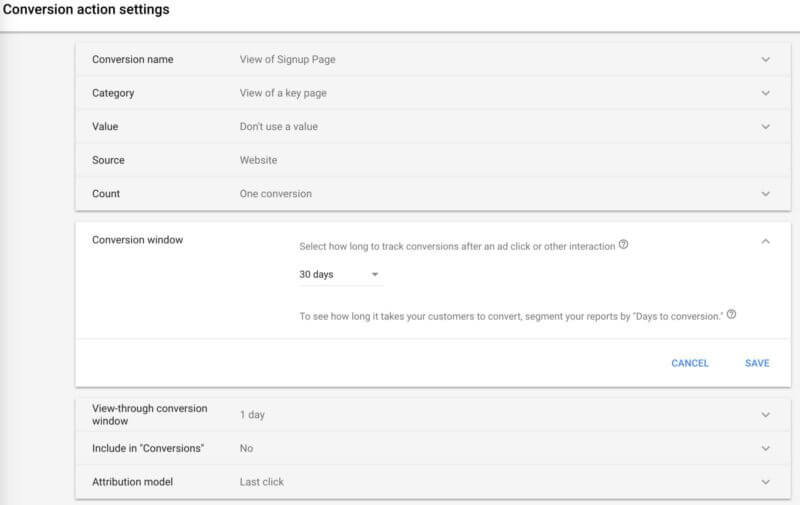
Task: Click the "One conversion" count value
Action: tap(275, 194)
